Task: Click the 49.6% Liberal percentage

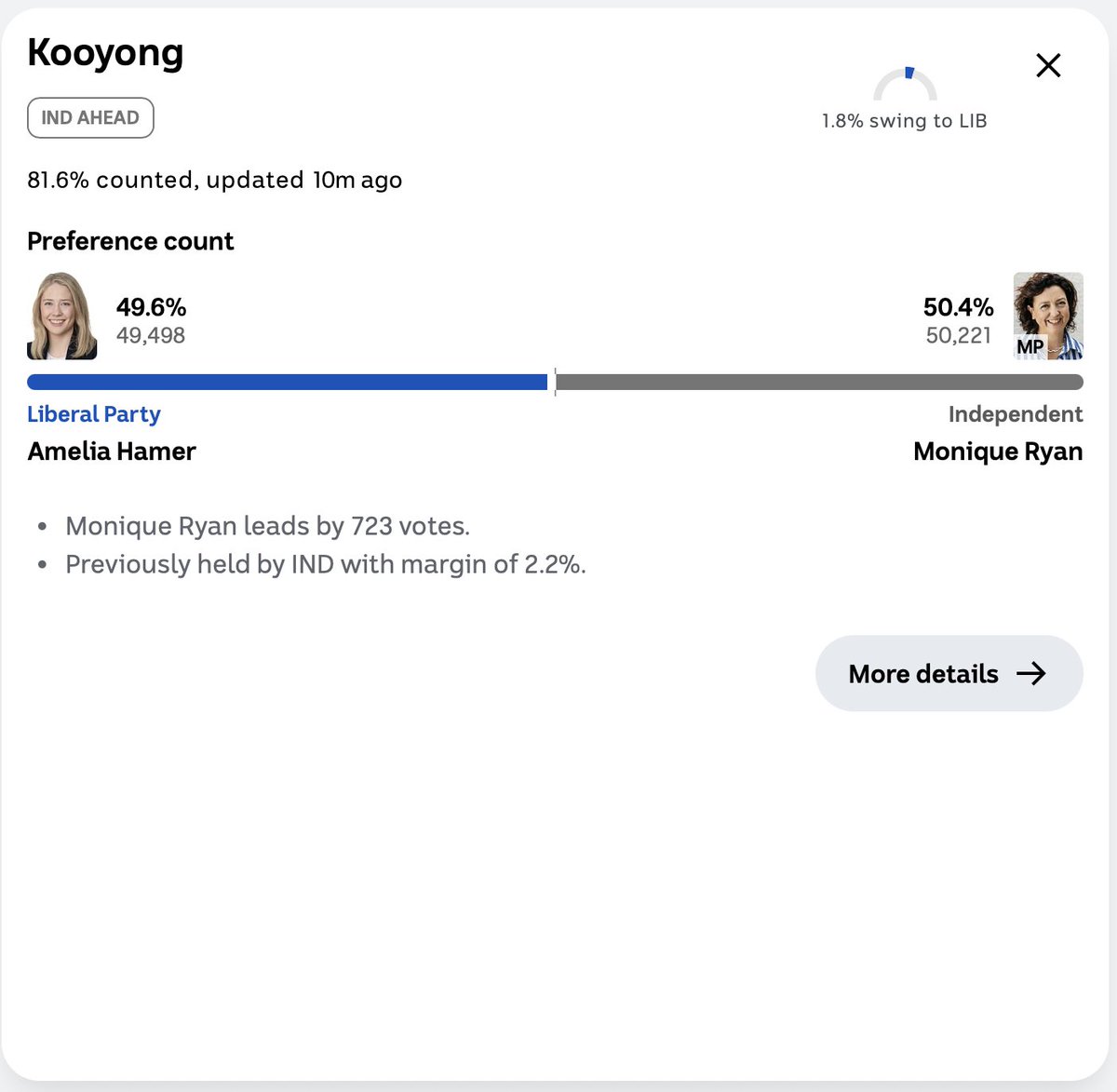Action: click(151, 307)
